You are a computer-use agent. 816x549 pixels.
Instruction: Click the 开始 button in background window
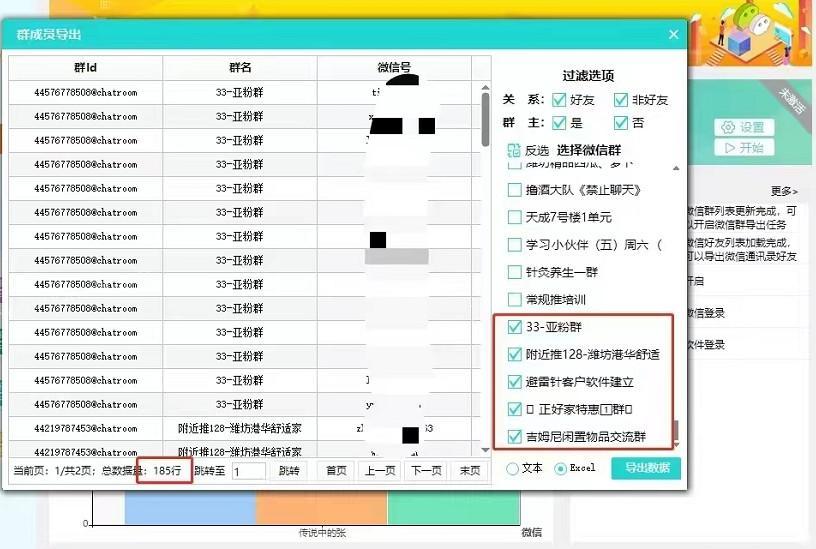(744, 148)
